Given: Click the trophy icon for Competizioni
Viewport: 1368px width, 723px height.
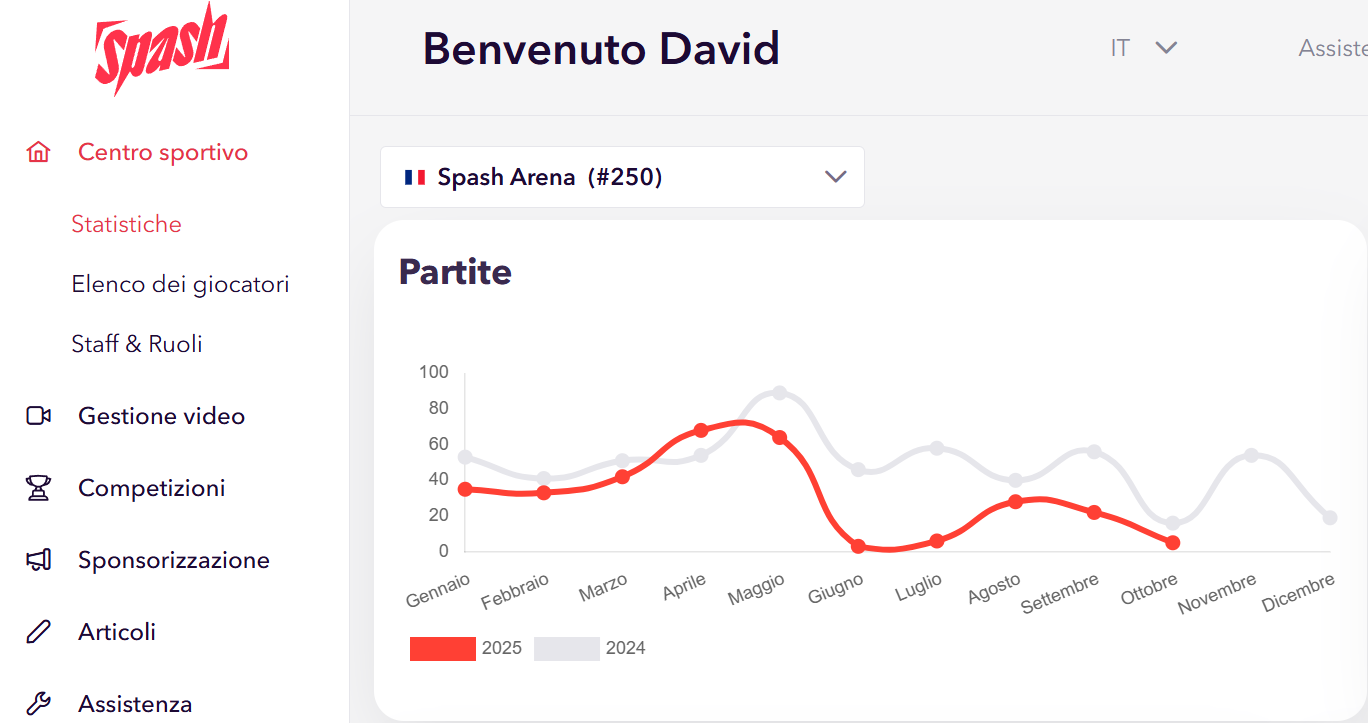Looking at the screenshot, I should click(x=38, y=488).
